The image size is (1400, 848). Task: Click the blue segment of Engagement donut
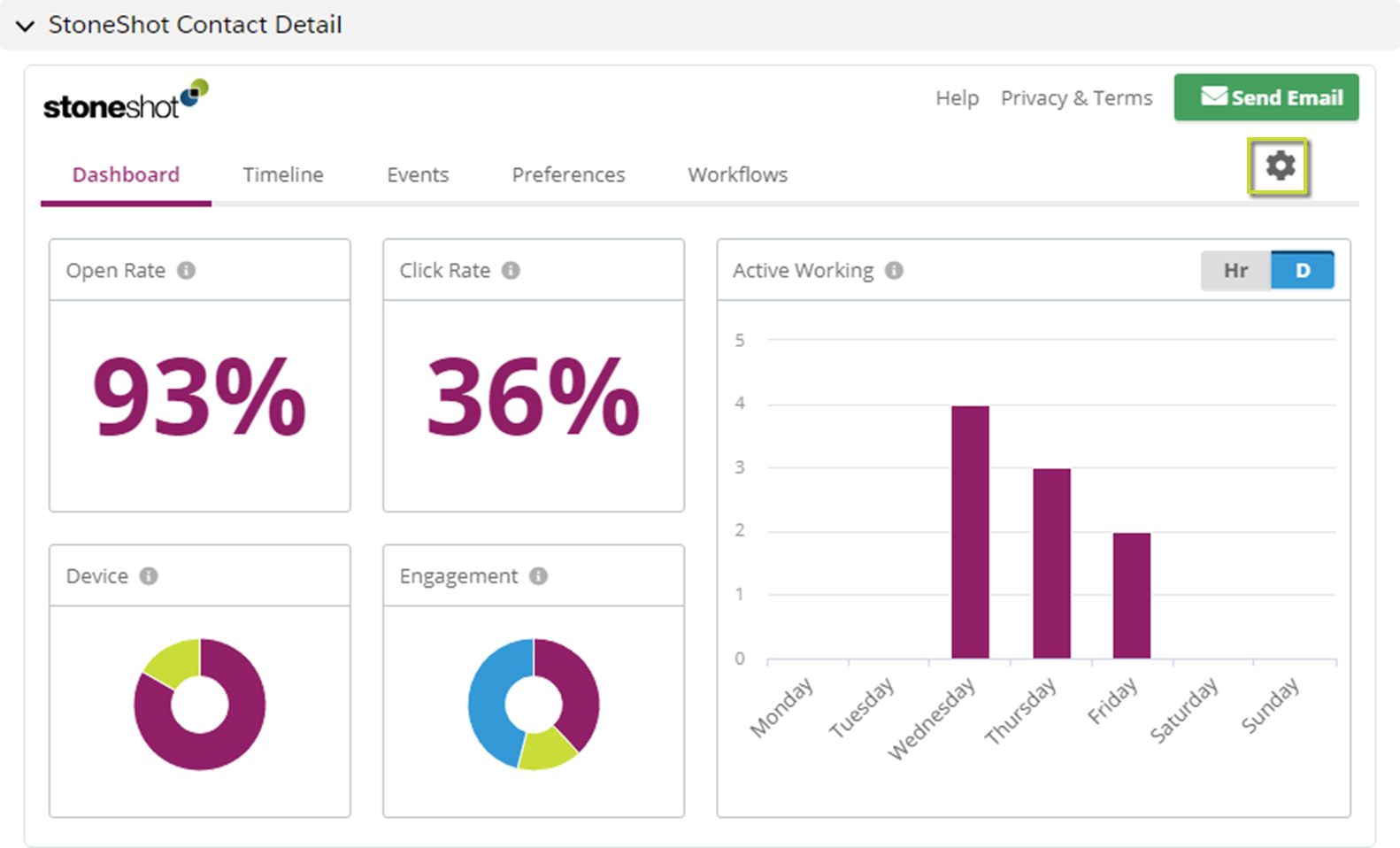[488, 708]
